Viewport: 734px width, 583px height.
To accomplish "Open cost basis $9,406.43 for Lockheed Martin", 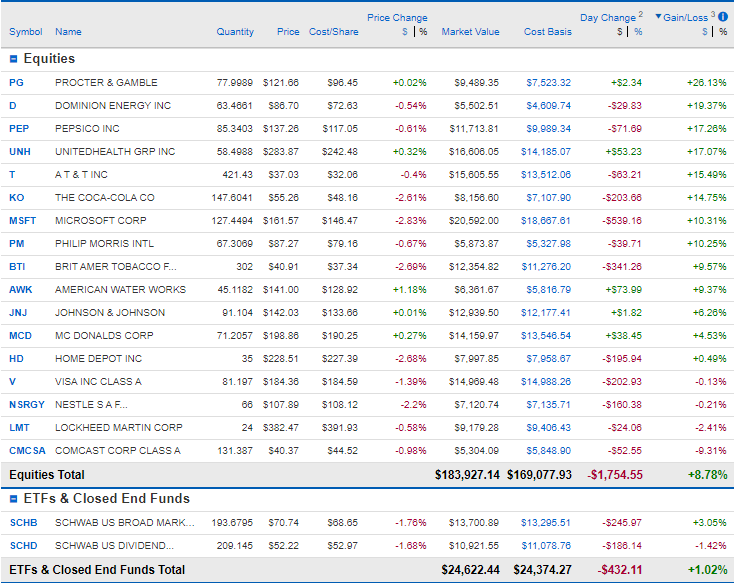I will 549,428.
